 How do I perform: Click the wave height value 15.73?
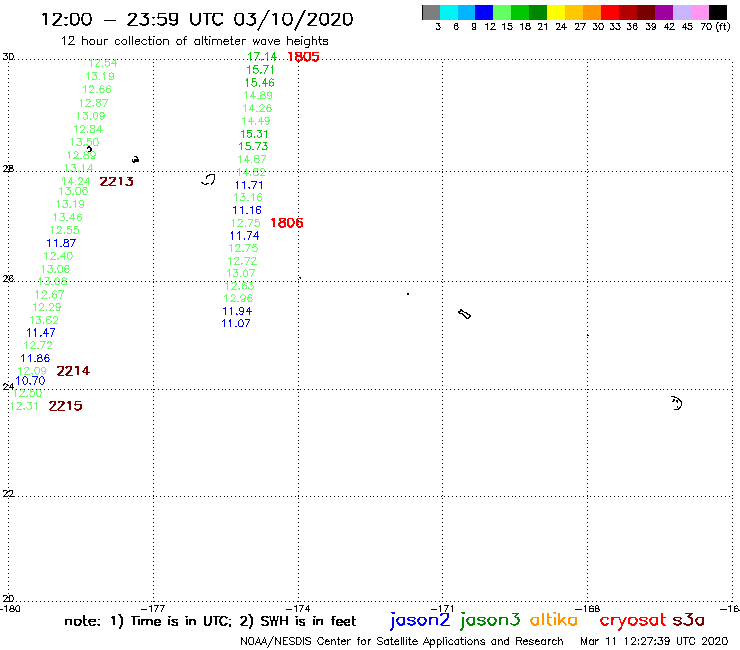click(253, 146)
